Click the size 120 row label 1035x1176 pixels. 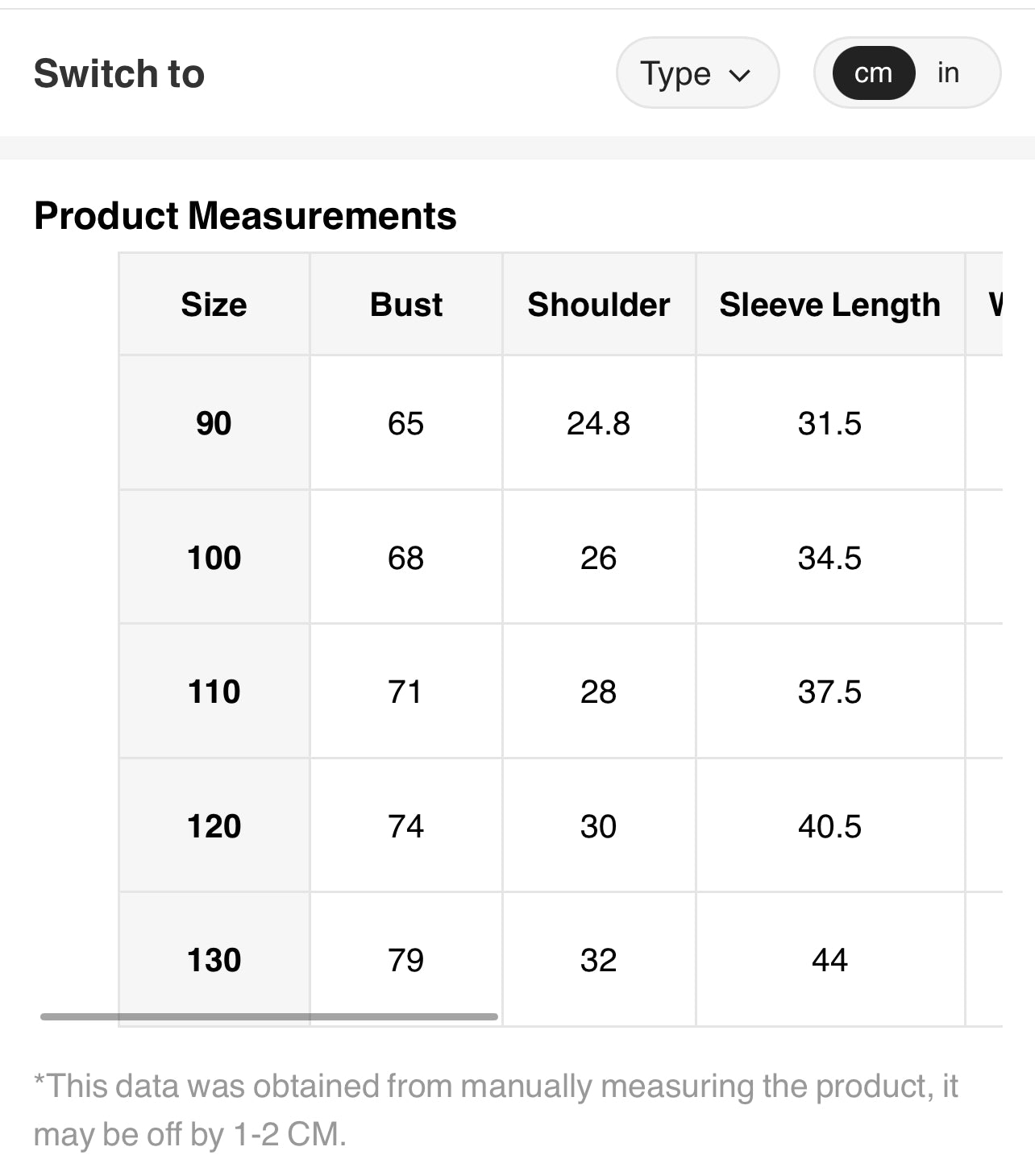214,826
